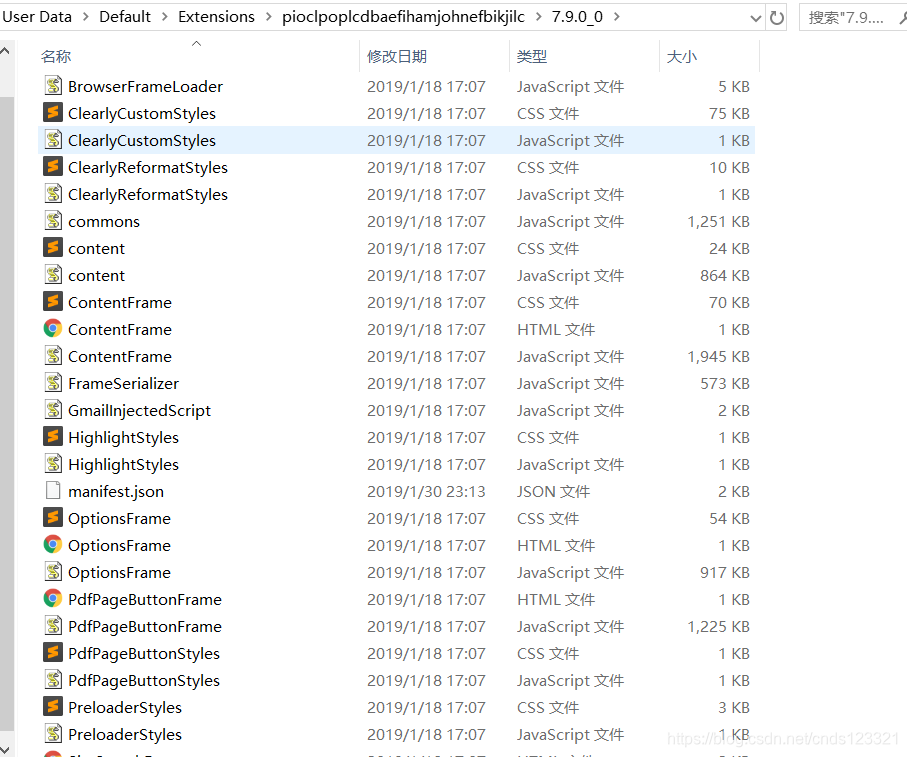
Task: Click the FrameSerializer script icon
Action: [53, 383]
